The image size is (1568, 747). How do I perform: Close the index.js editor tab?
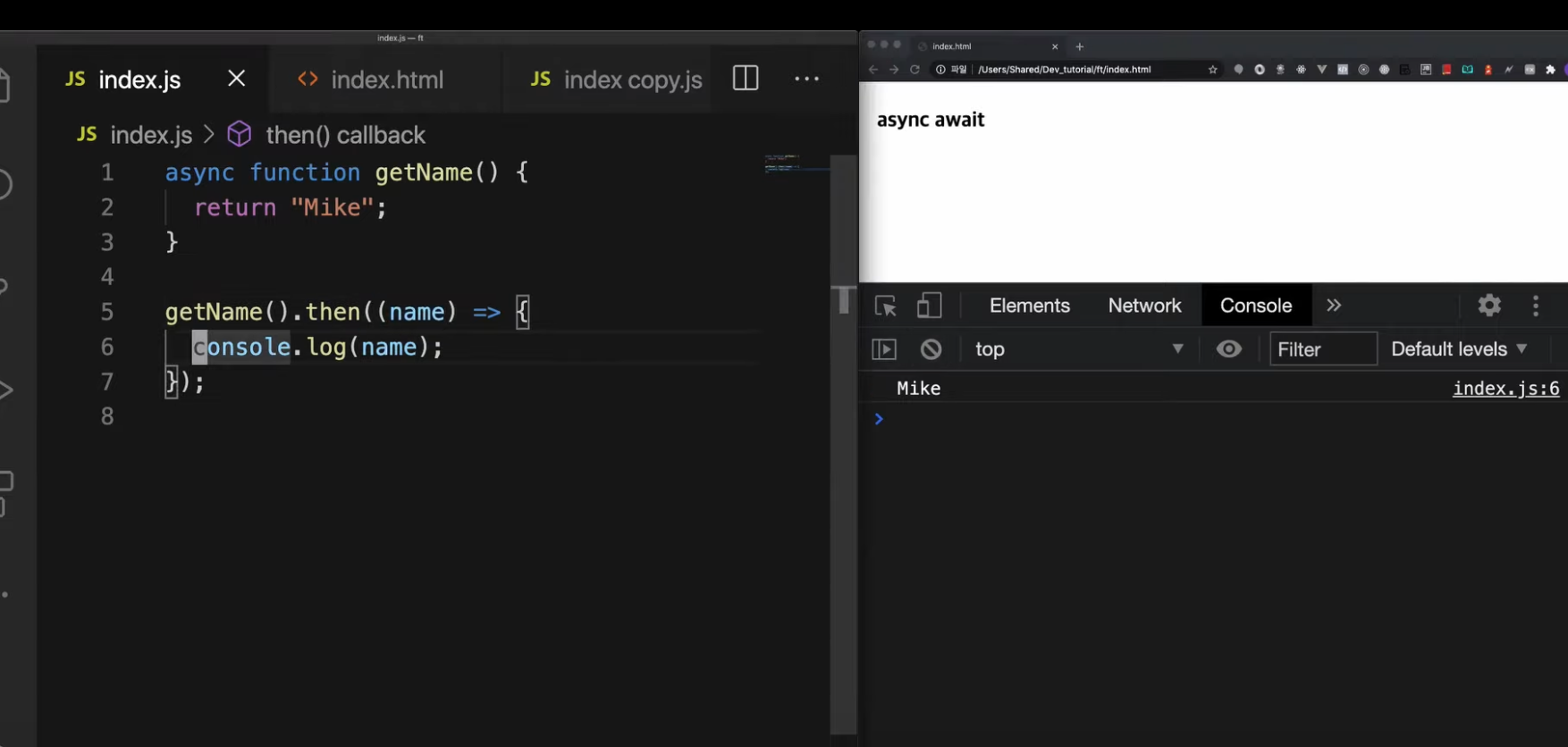(236, 79)
